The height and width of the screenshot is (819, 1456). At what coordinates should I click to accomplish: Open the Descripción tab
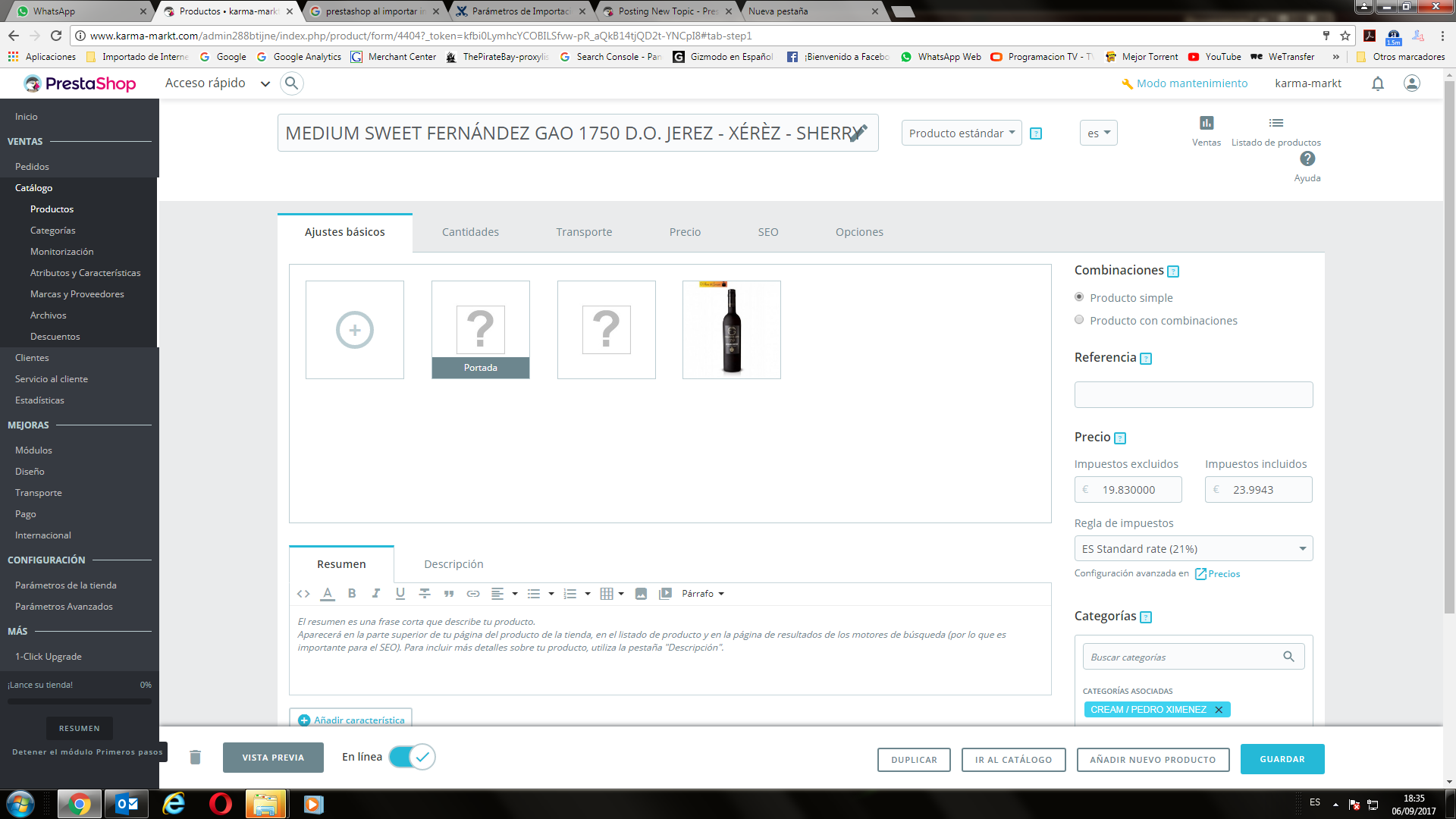pos(453,564)
